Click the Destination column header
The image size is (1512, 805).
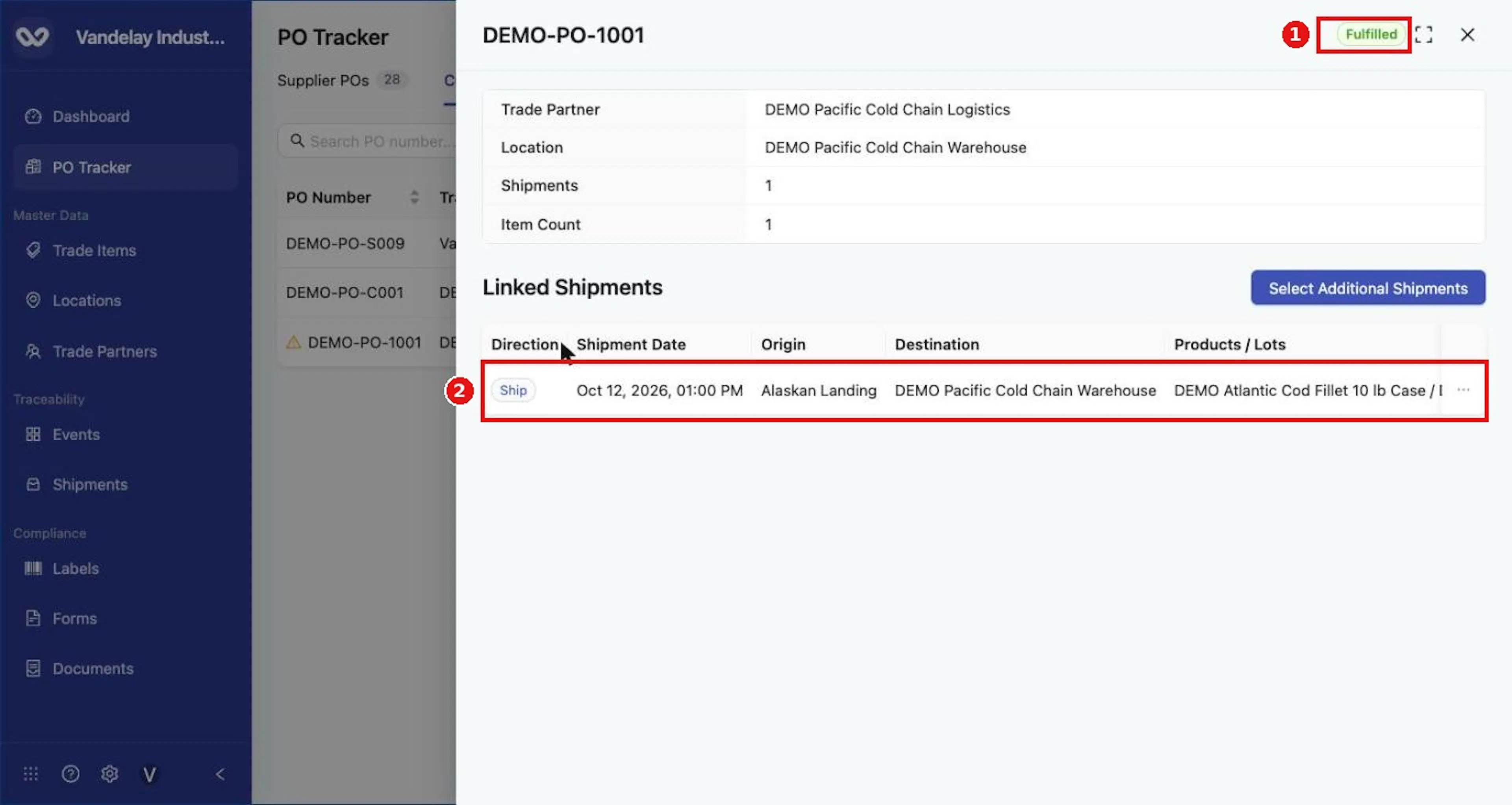pos(937,345)
